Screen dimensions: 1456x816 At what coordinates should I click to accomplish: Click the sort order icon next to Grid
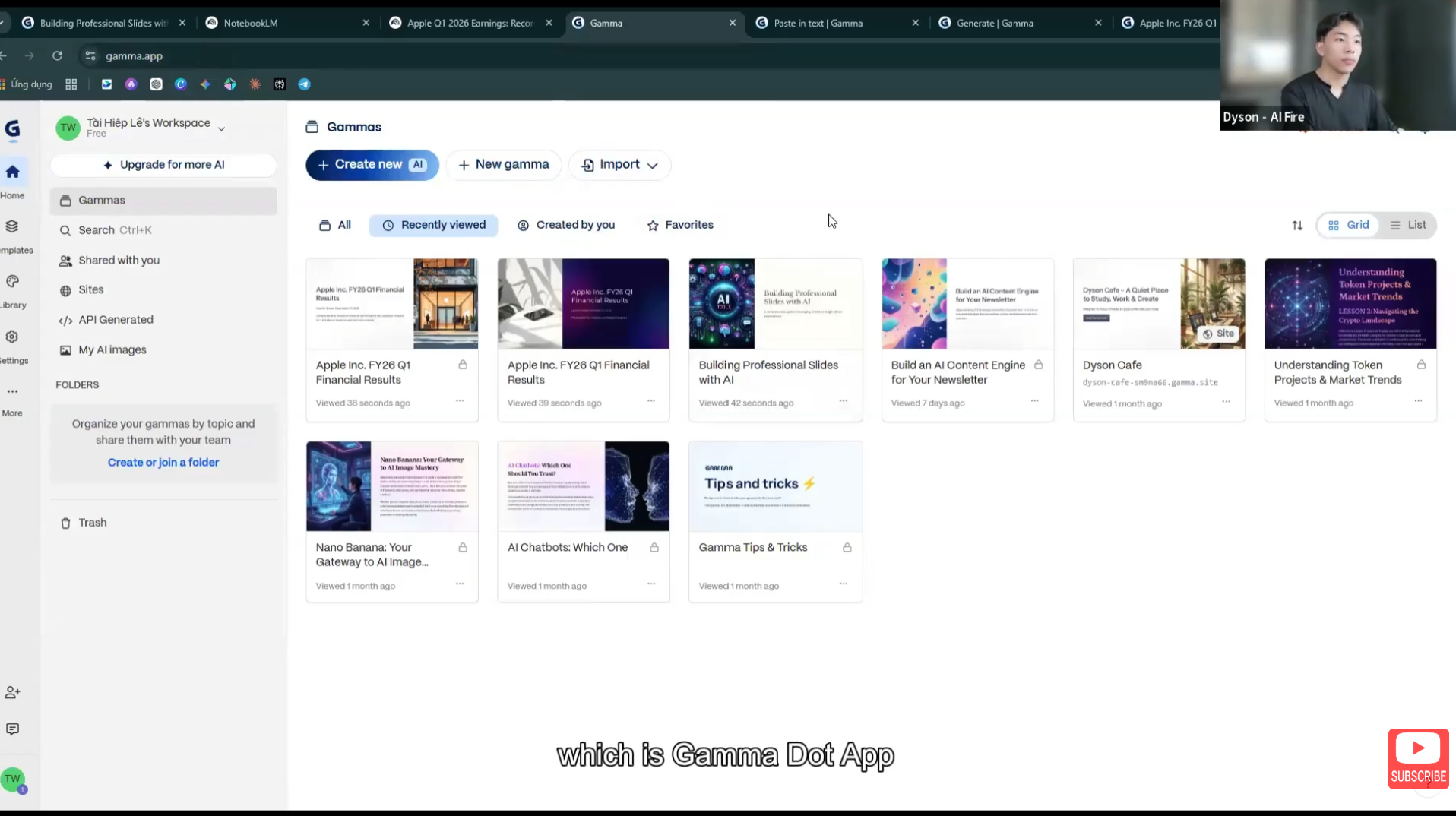(1298, 225)
